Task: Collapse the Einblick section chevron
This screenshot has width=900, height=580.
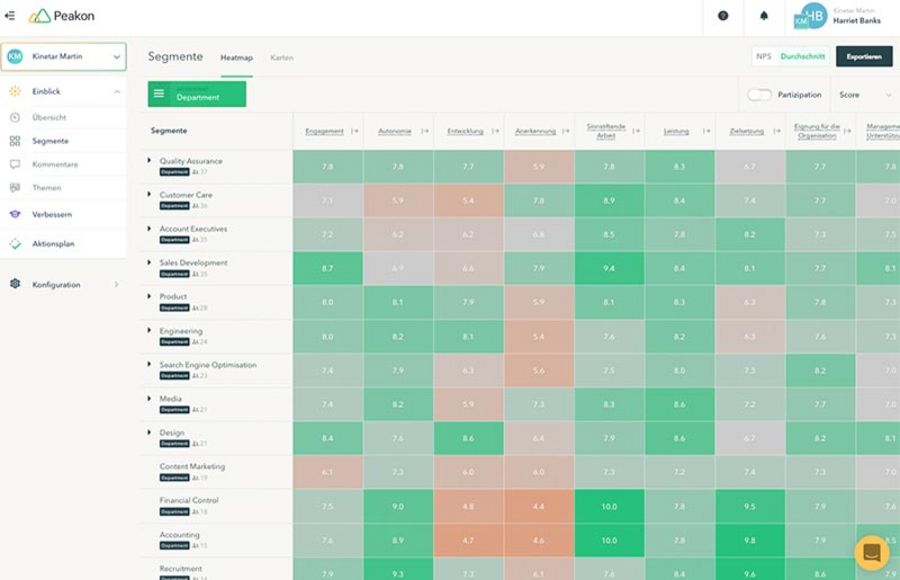Action: click(117, 91)
